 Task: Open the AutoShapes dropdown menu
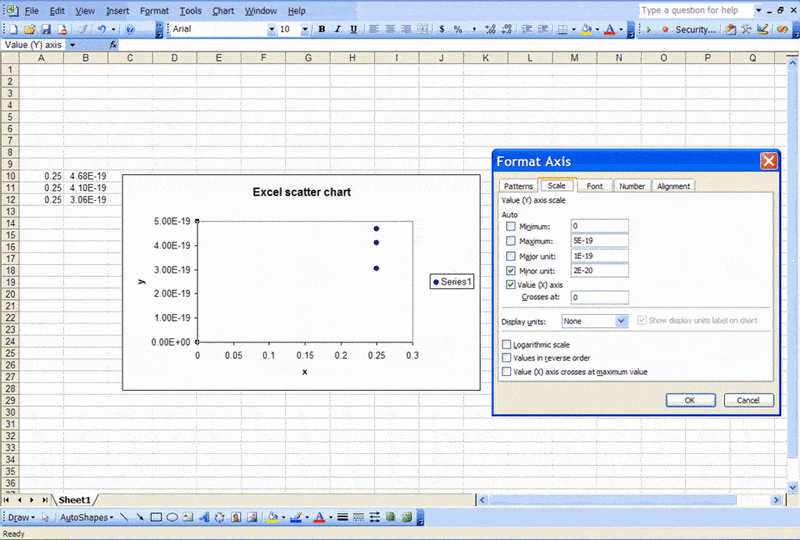[x=84, y=518]
